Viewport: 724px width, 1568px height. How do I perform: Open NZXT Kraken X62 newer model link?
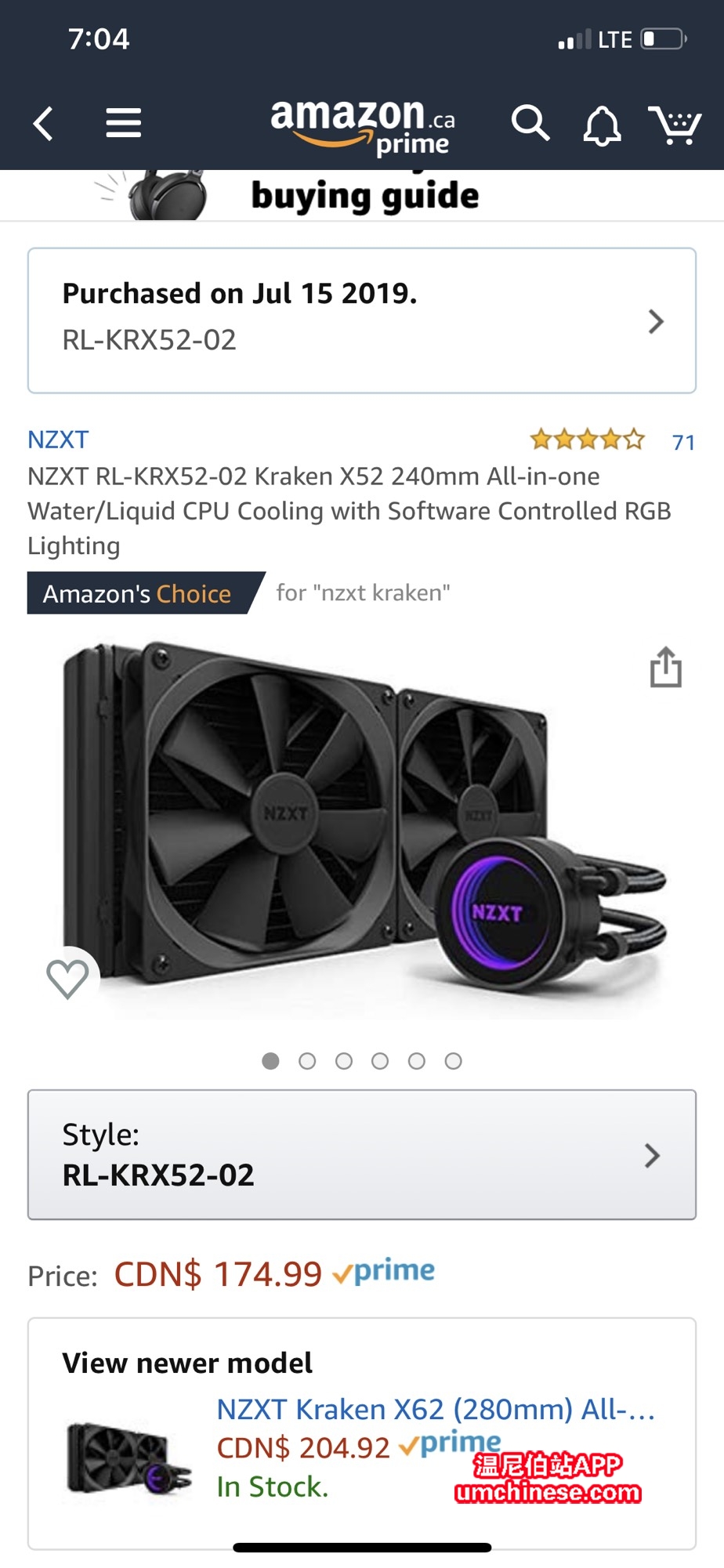[436, 1409]
